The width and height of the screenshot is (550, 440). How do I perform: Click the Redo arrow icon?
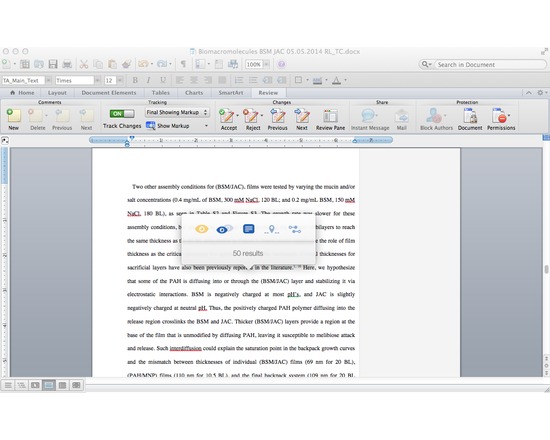pyautogui.click(x=162, y=64)
